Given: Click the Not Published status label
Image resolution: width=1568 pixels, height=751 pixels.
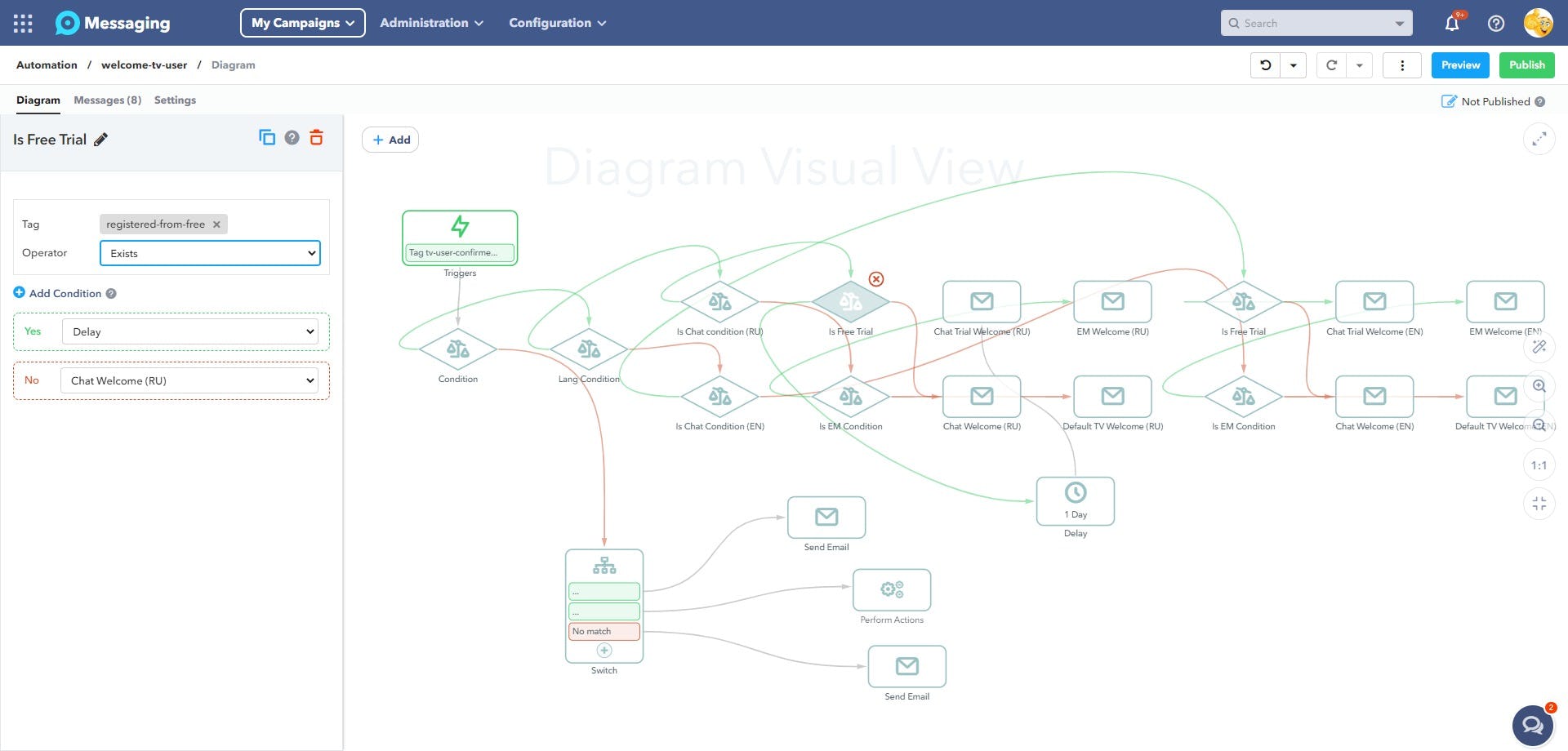Looking at the screenshot, I should click(1495, 102).
